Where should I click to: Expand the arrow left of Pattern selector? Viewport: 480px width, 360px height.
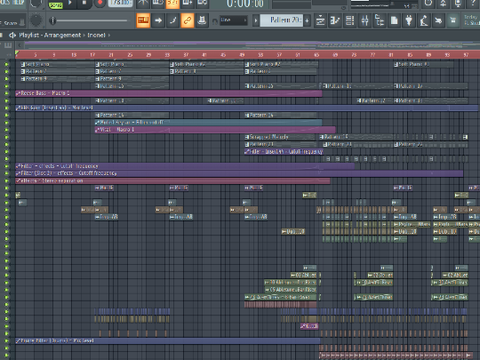tap(256, 21)
